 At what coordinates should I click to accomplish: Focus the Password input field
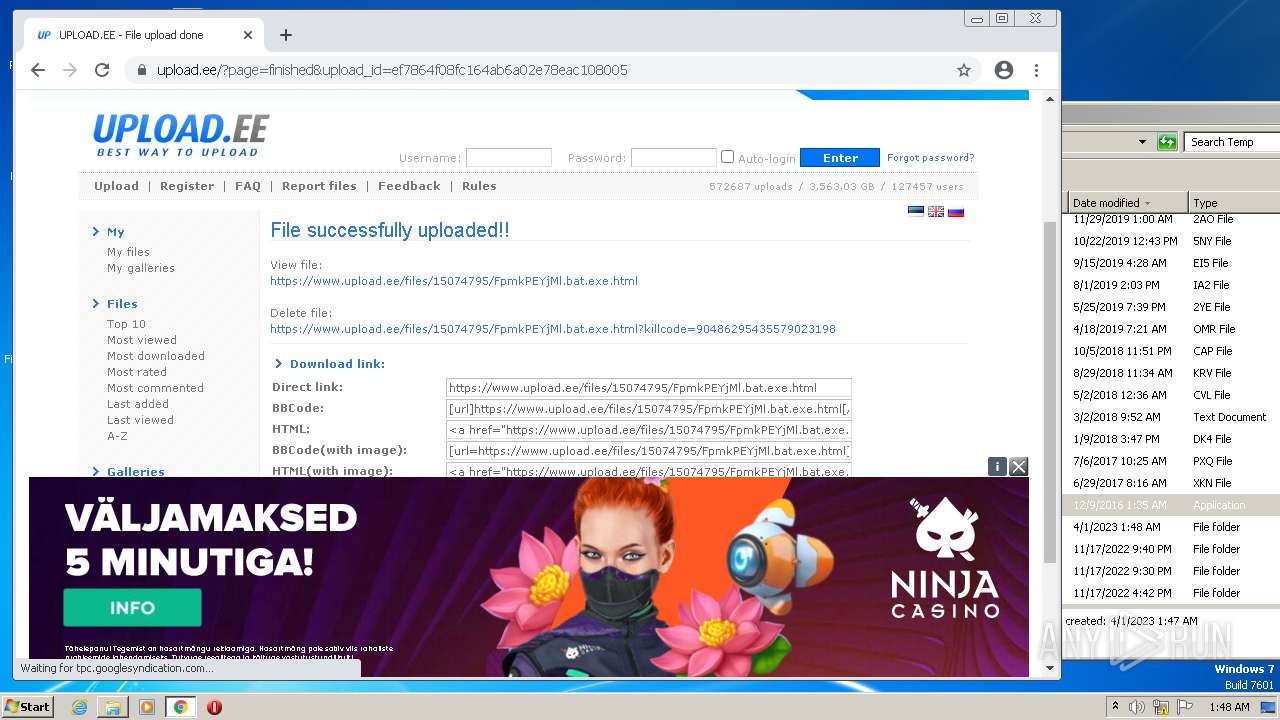(674, 157)
